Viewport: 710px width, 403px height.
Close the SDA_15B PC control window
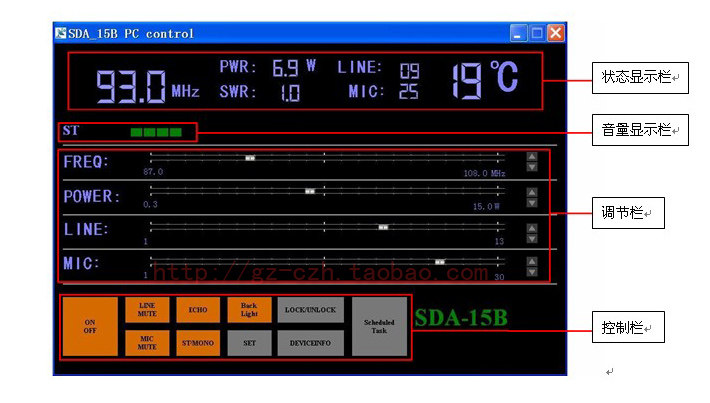(556, 33)
